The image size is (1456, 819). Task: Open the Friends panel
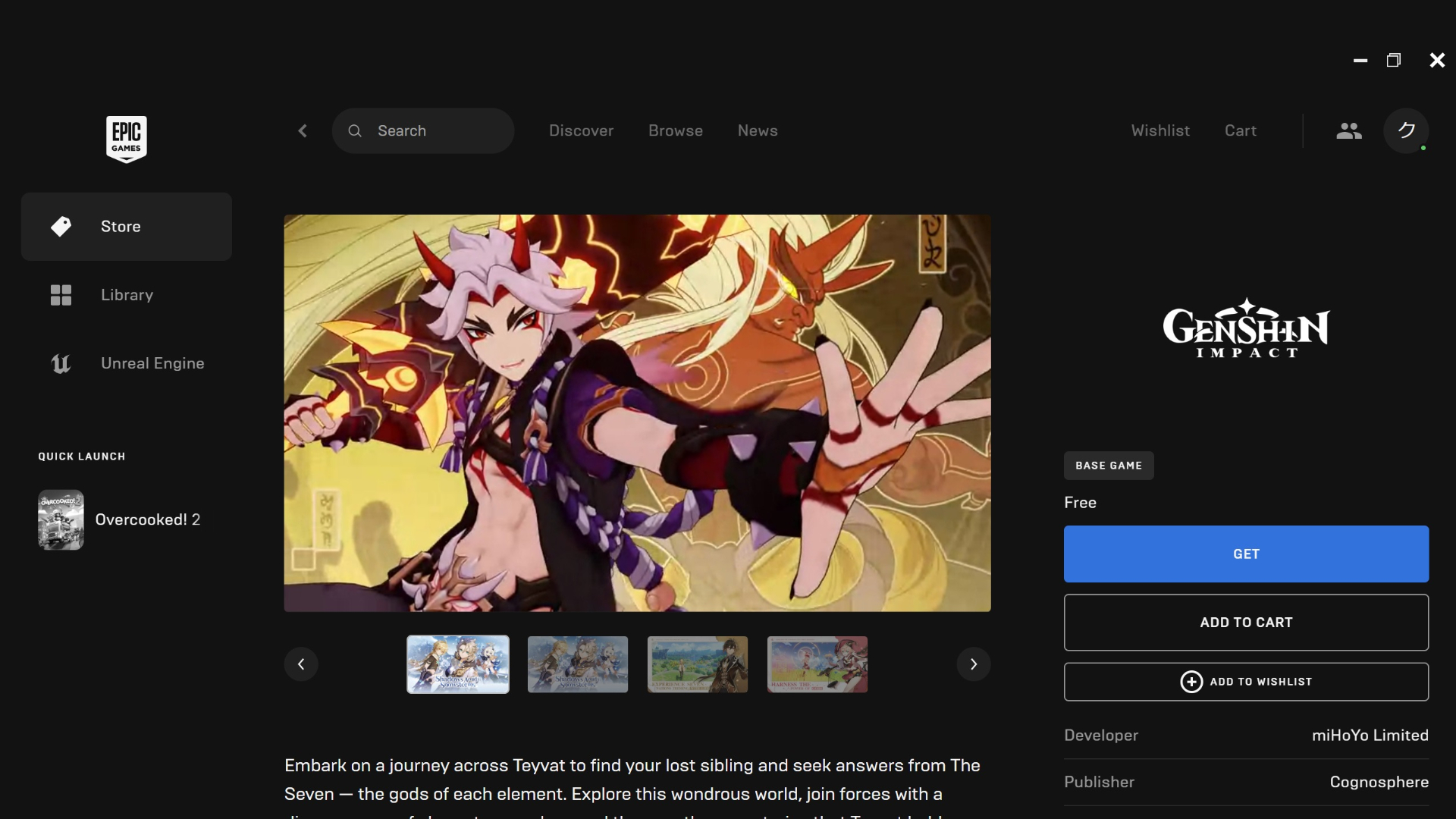tap(1349, 130)
